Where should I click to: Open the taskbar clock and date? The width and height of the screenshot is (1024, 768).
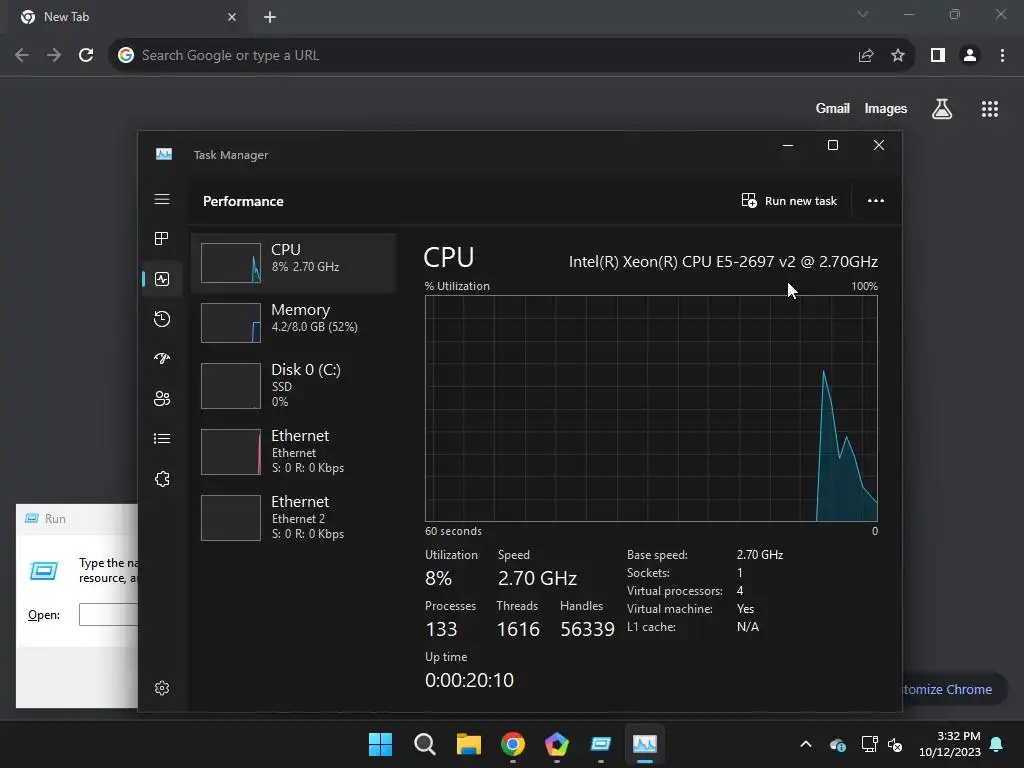point(950,744)
